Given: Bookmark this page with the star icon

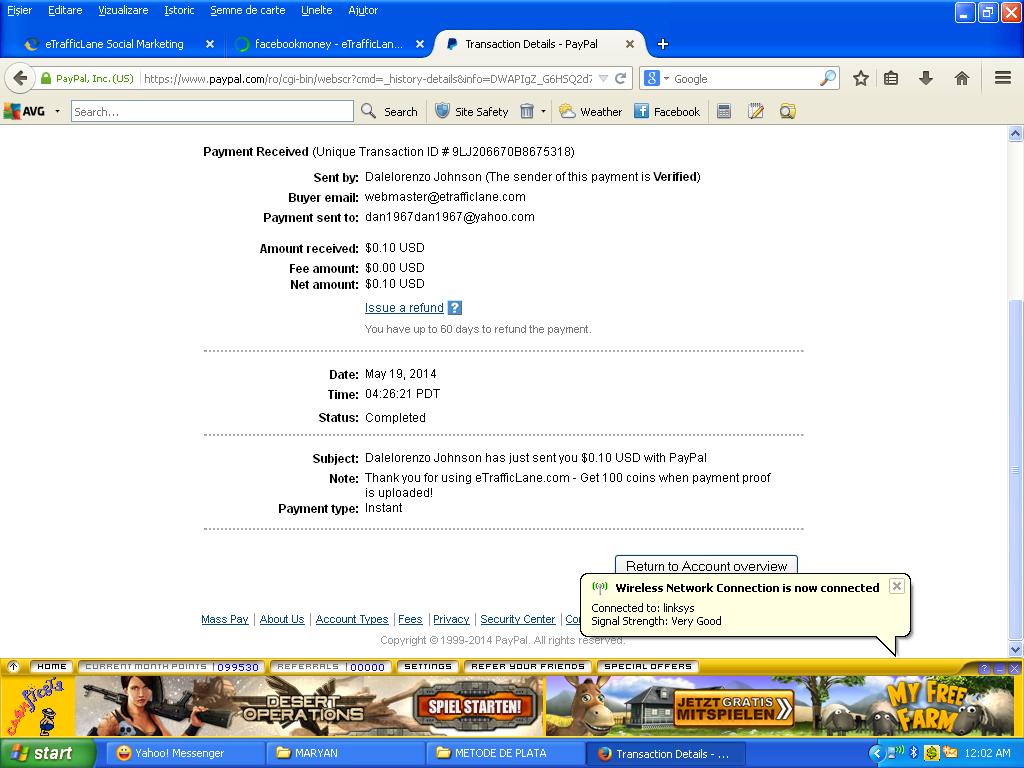Looking at the screenshot, I should [x=861, y=78].
